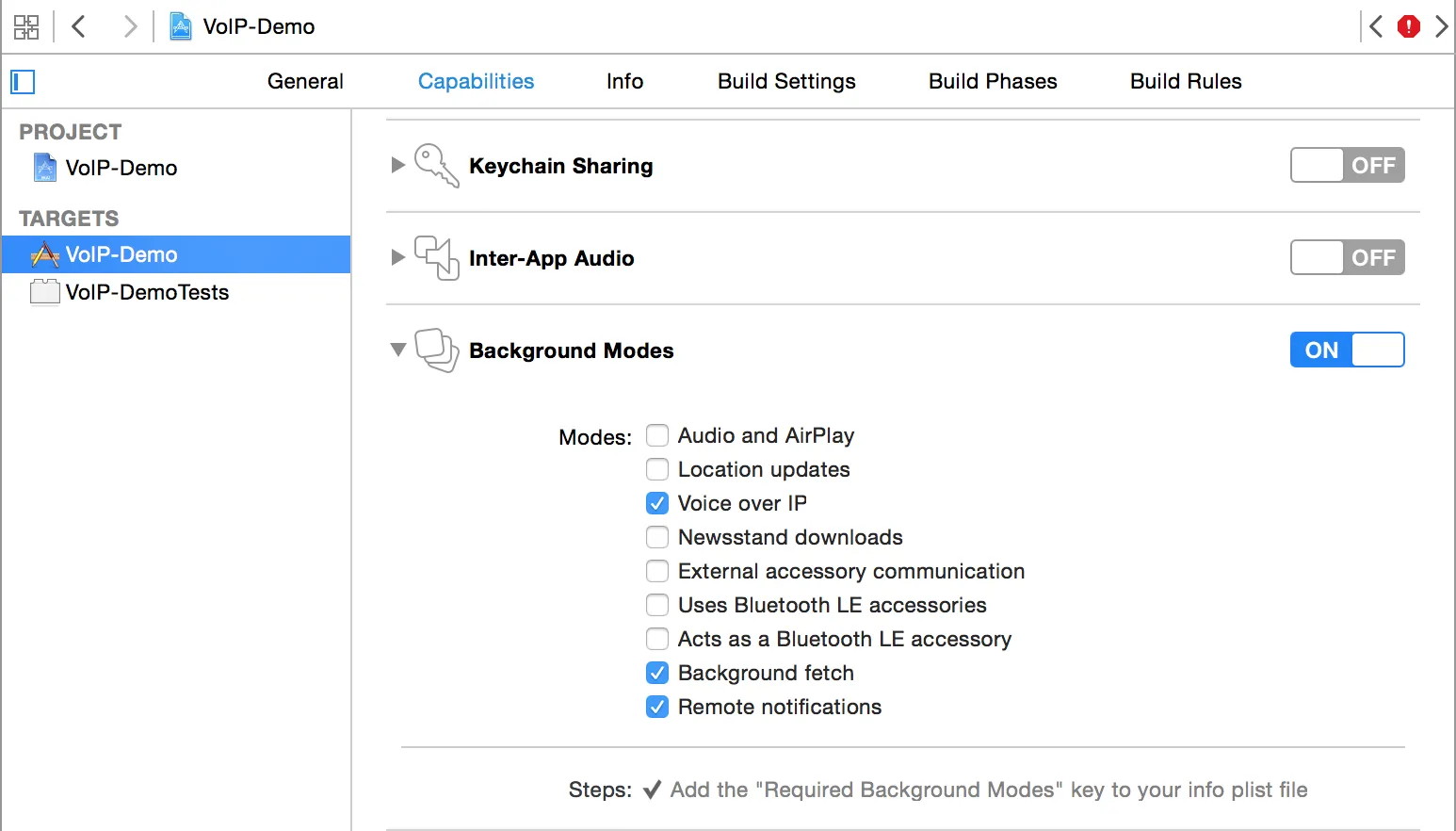Click the red error issue indicator
This screenshot has width=1456, height=831.
pos(1408,26)
